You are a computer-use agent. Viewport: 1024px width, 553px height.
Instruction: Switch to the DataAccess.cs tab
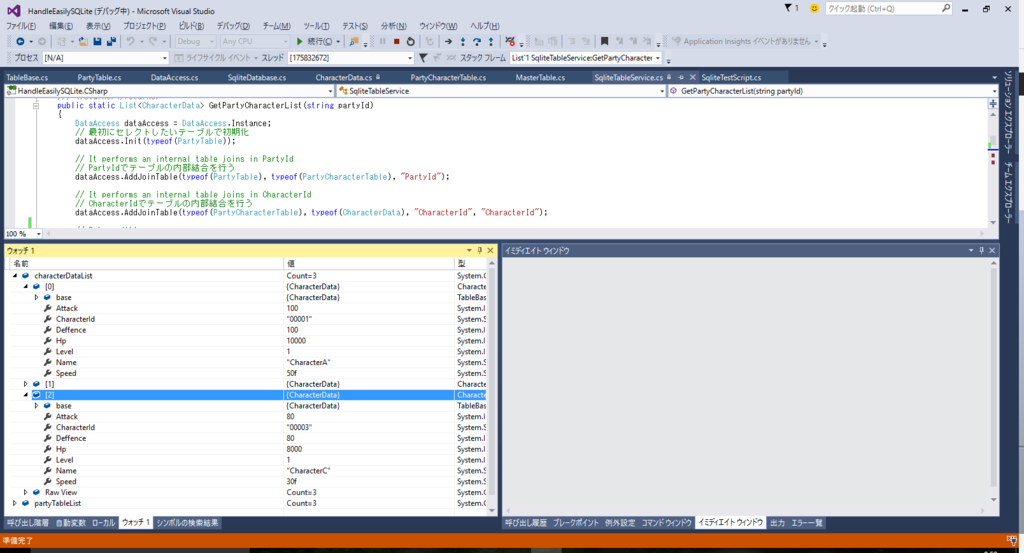pos(174,77)
